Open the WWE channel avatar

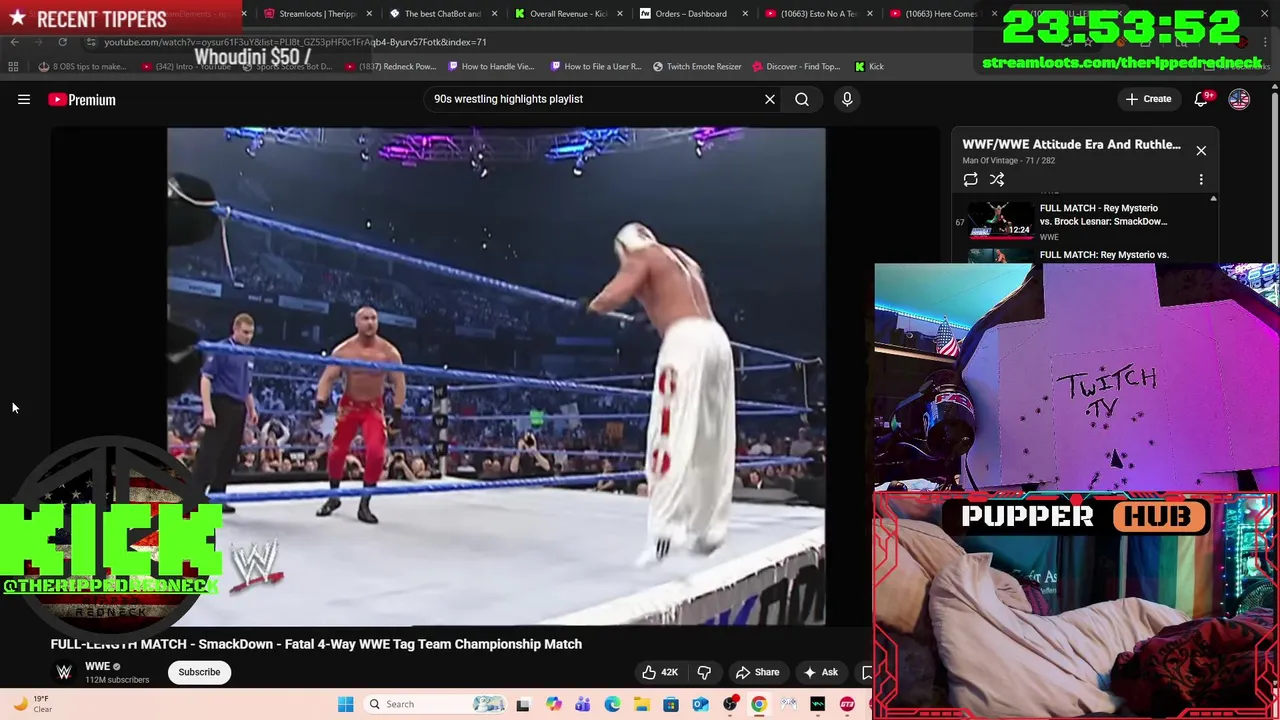64,672
